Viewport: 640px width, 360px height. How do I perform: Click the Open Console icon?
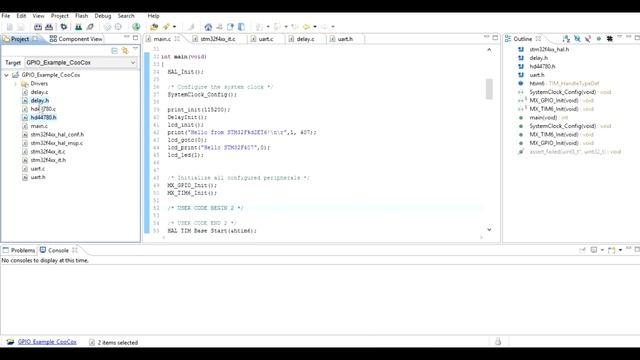click(611, 250)
